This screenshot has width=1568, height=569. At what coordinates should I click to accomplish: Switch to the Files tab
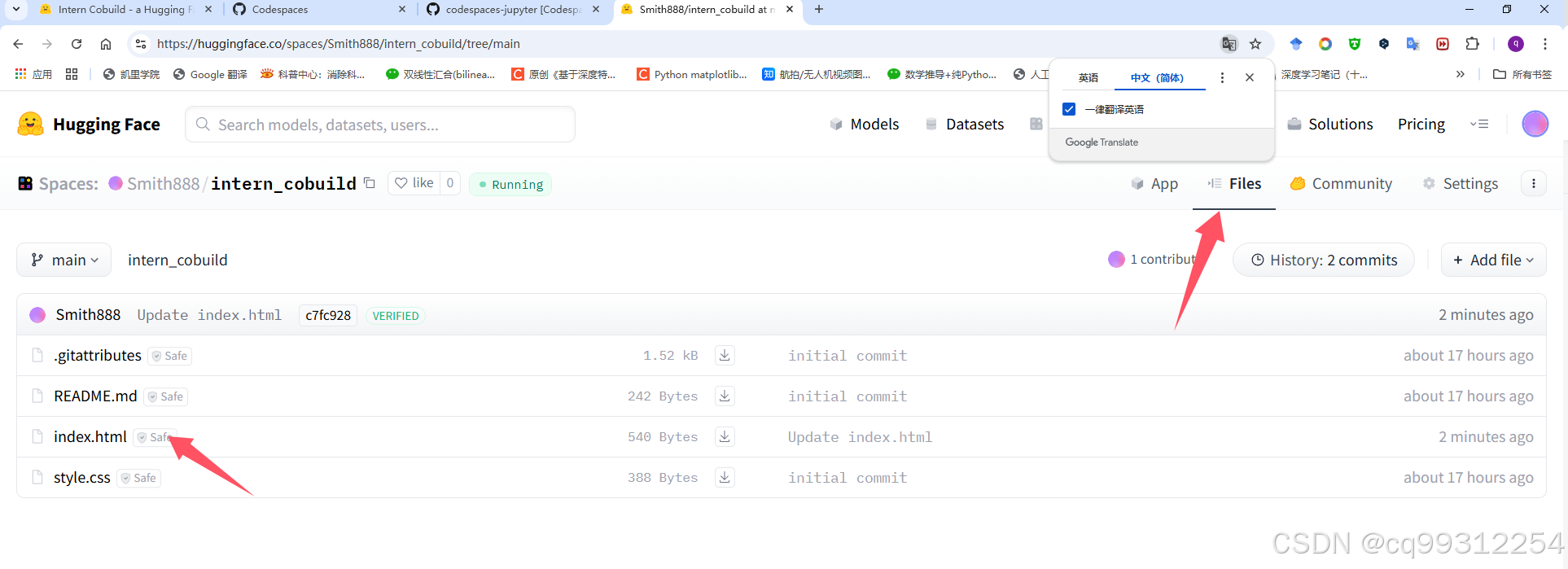(1234, 183)
